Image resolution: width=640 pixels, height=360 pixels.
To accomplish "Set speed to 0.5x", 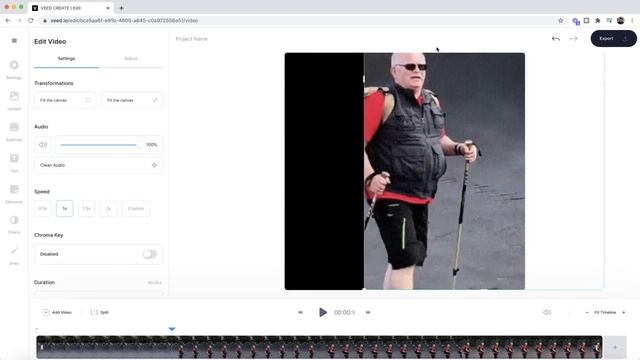I will (43, 209).
